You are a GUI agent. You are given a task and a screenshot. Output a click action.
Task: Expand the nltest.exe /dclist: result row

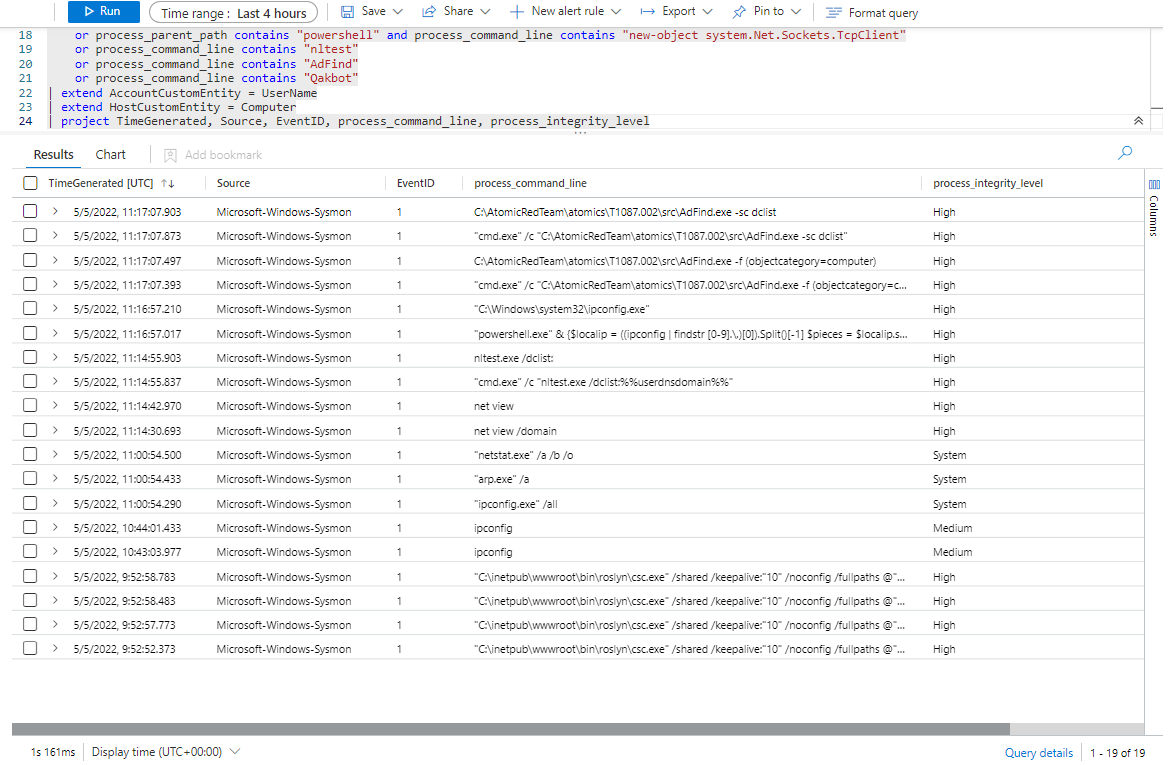[55, 358]
